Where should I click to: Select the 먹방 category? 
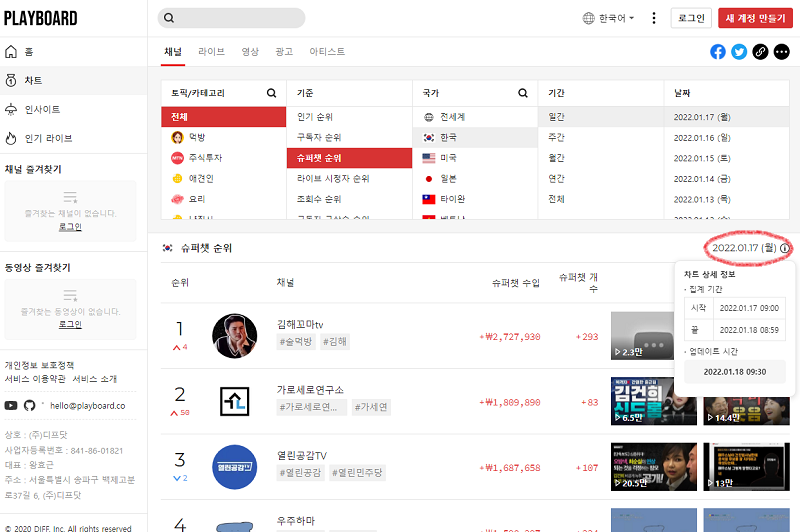point(223,137)
